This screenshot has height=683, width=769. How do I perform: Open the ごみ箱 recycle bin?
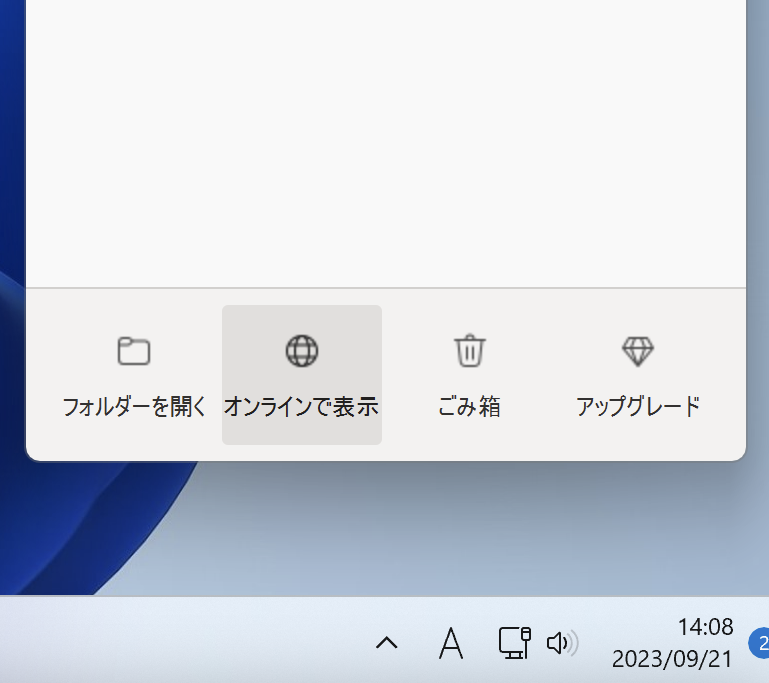point(470,375)
